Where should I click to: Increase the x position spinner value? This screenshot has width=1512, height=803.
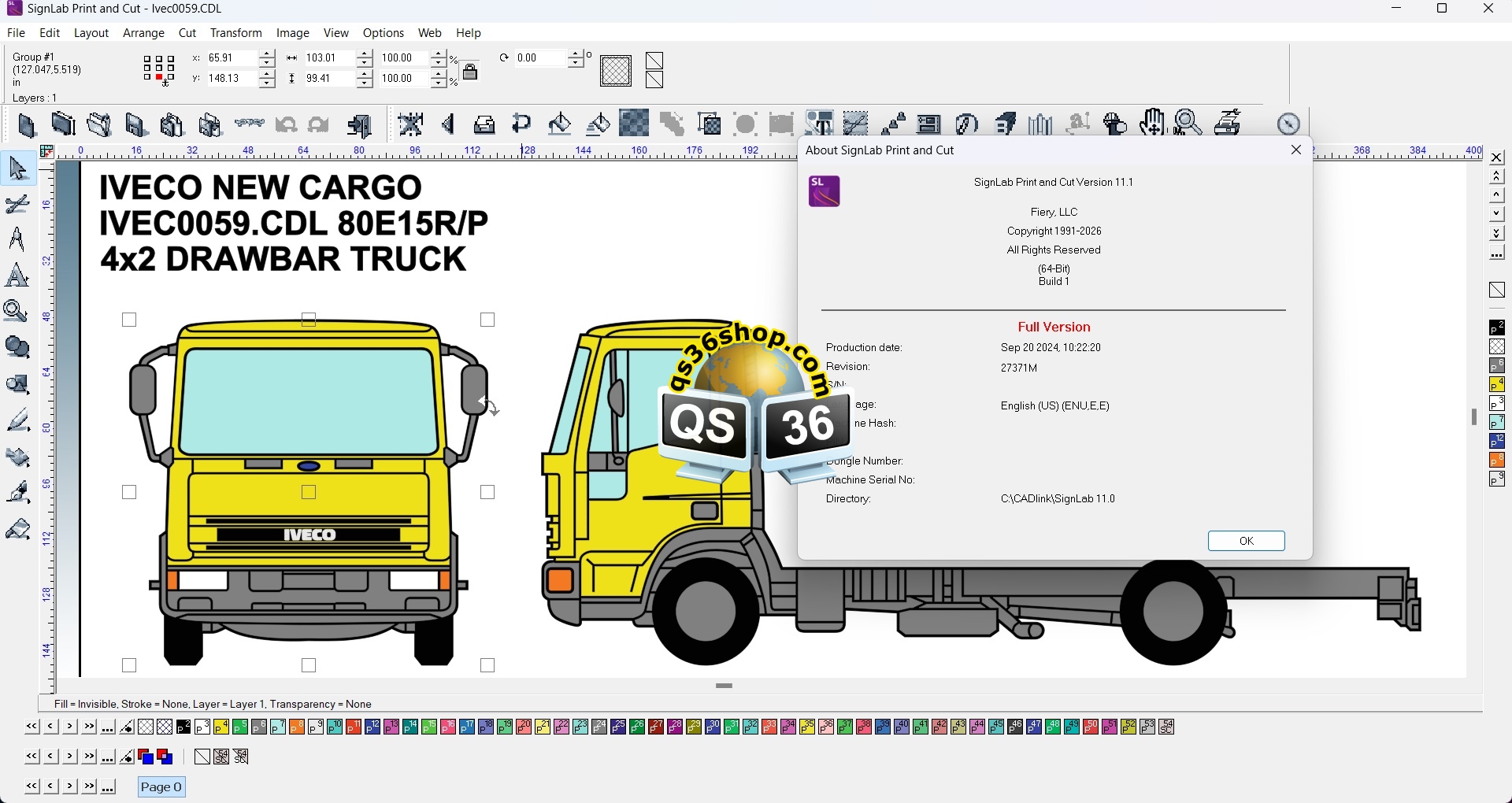point(267,54)
